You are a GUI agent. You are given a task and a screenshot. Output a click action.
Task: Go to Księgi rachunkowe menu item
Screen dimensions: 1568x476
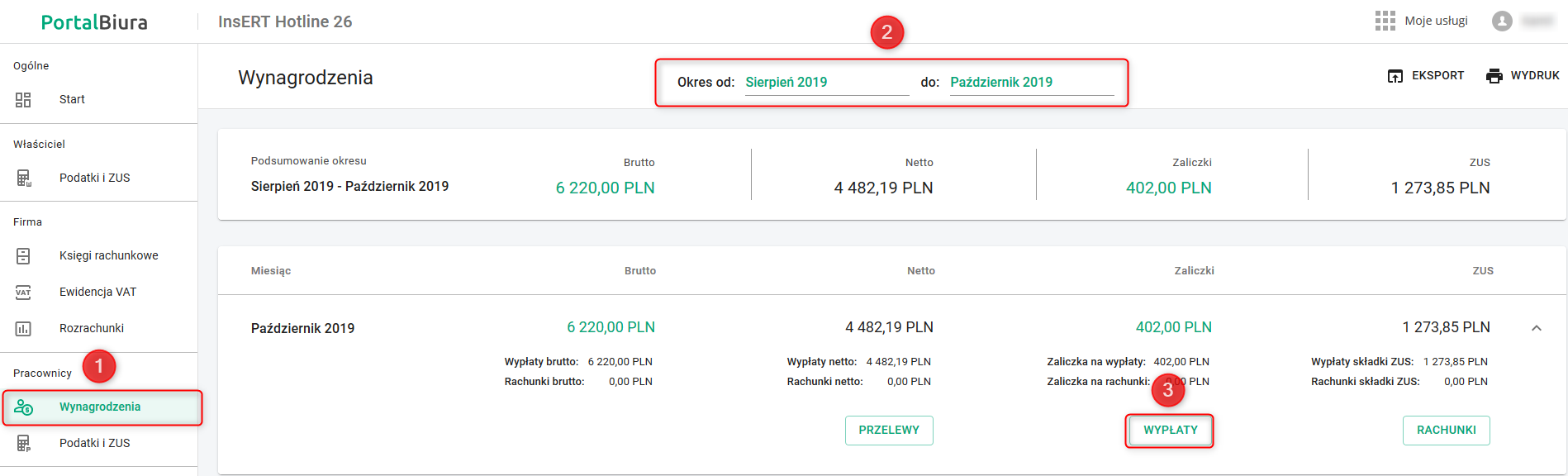point(108,256)
